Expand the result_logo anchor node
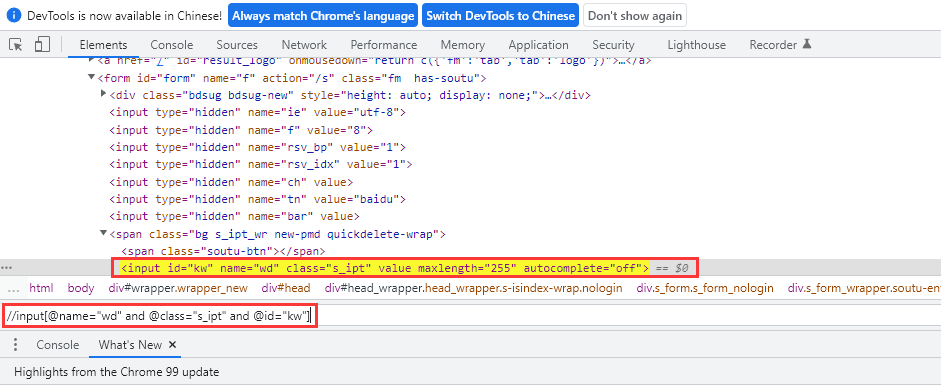The width and height of the screenshot is (941, 390). [92, 60]
